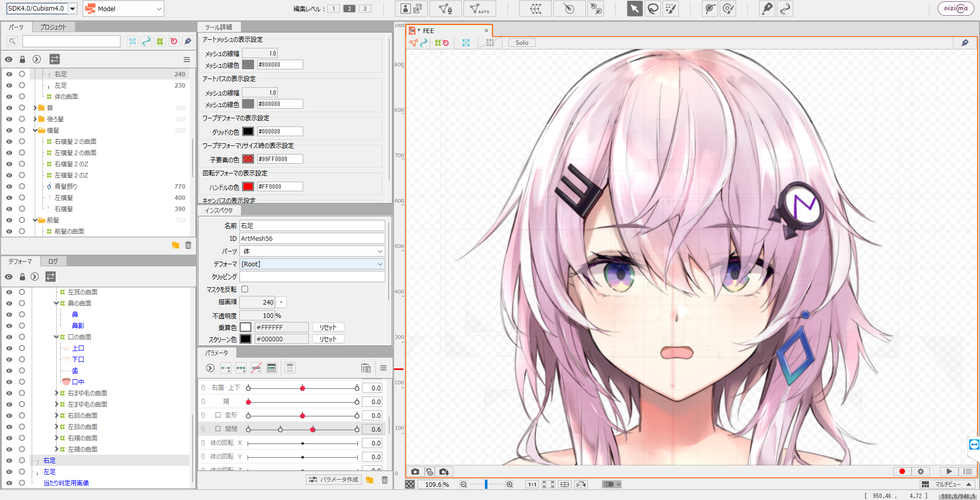Select the ツール詳細 tab
The width and height of the screenshot is (980, 500).
pos(219,27)
